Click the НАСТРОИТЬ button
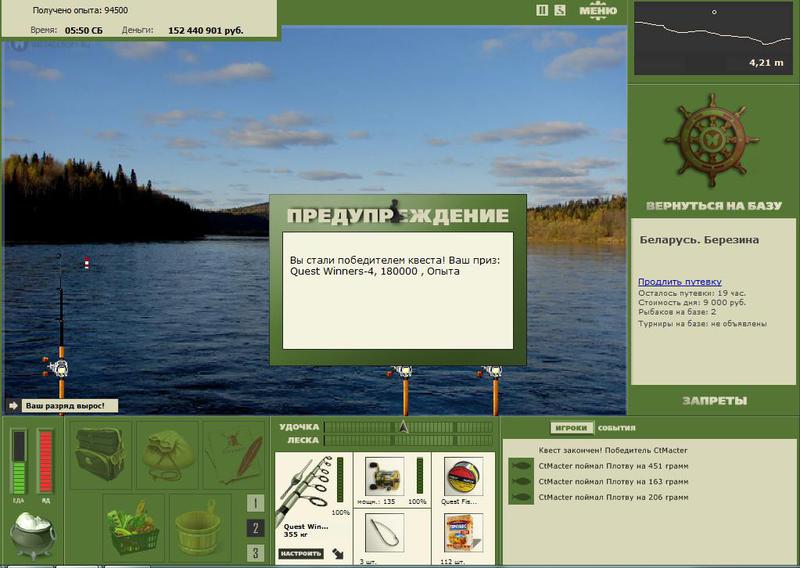 click(301, 553)
